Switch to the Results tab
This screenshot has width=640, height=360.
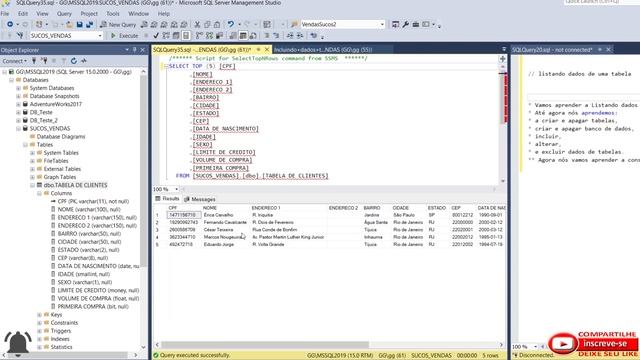click(167, 199)
